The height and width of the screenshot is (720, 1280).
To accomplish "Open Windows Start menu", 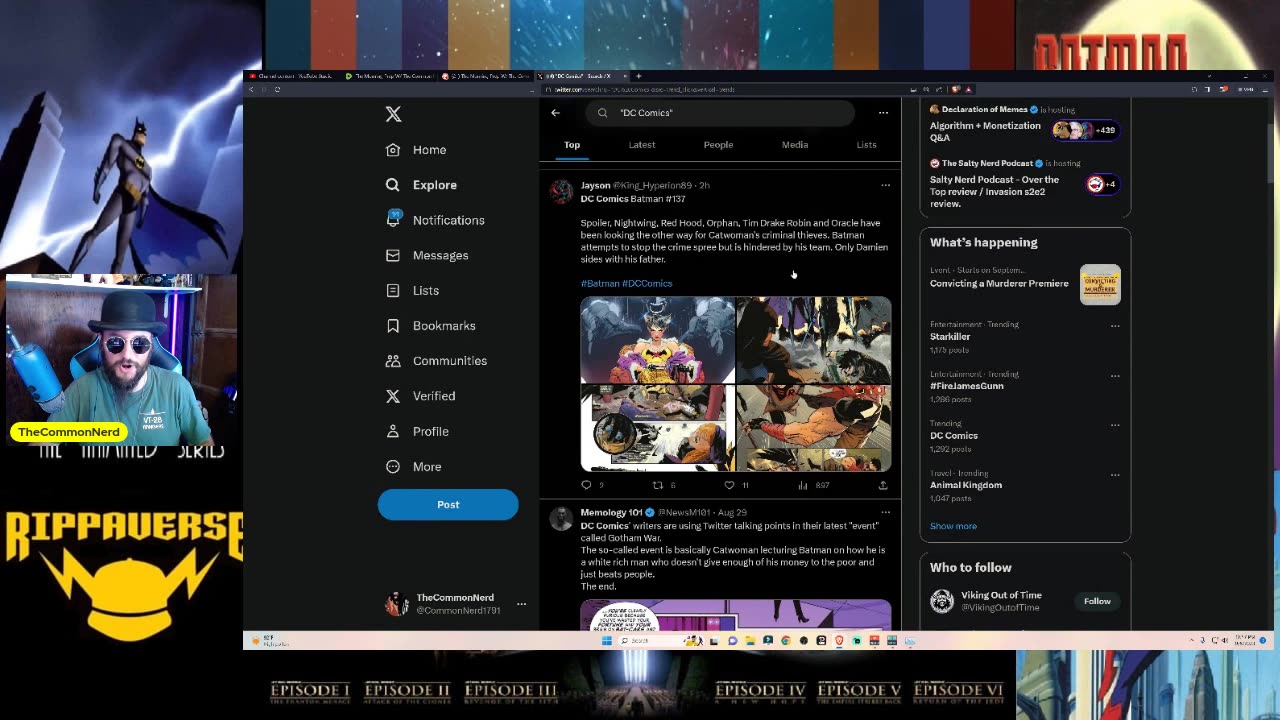I will point(606,641).
